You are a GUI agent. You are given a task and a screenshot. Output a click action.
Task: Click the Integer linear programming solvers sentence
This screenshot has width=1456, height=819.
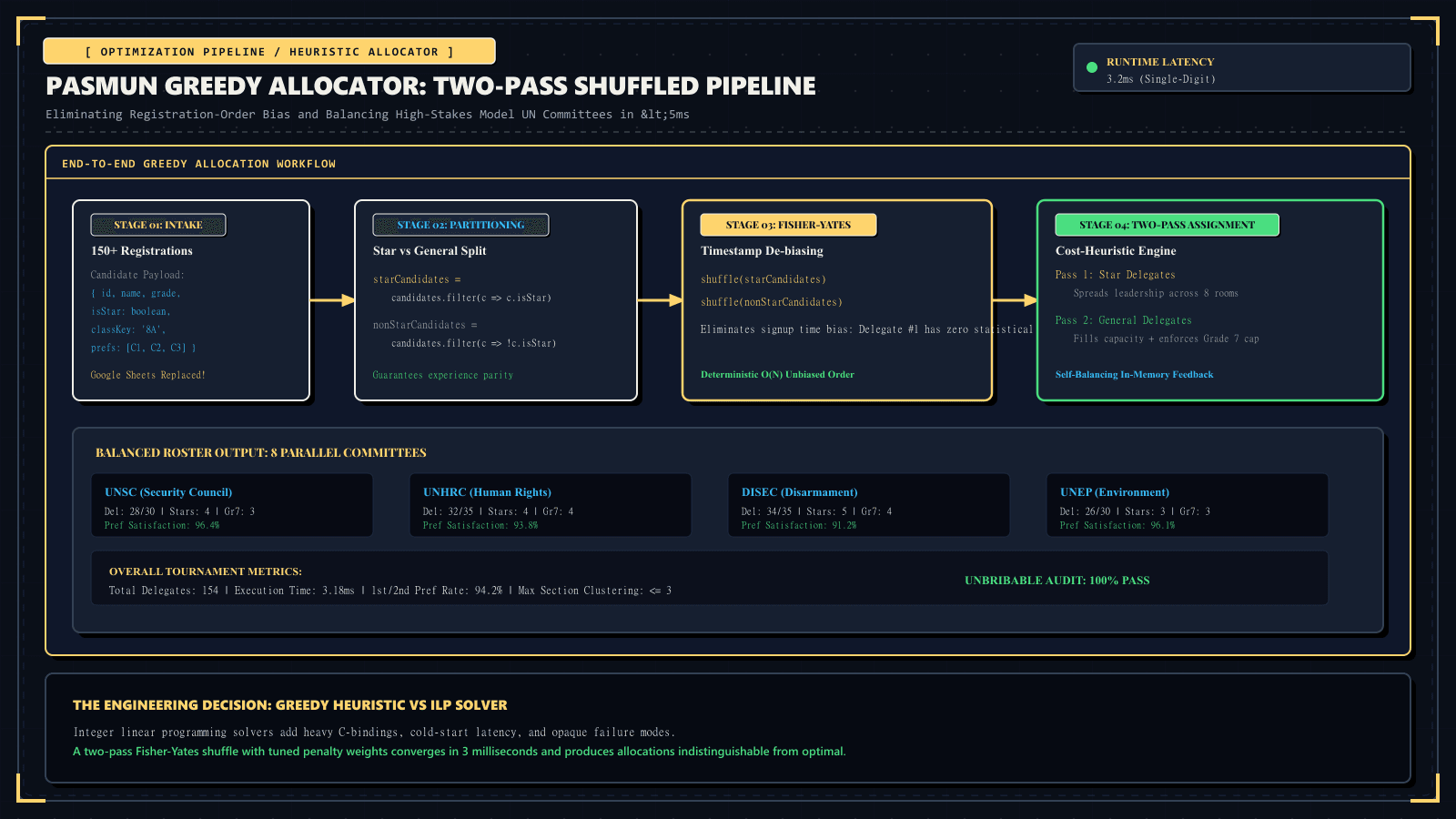tap(374, 733)
